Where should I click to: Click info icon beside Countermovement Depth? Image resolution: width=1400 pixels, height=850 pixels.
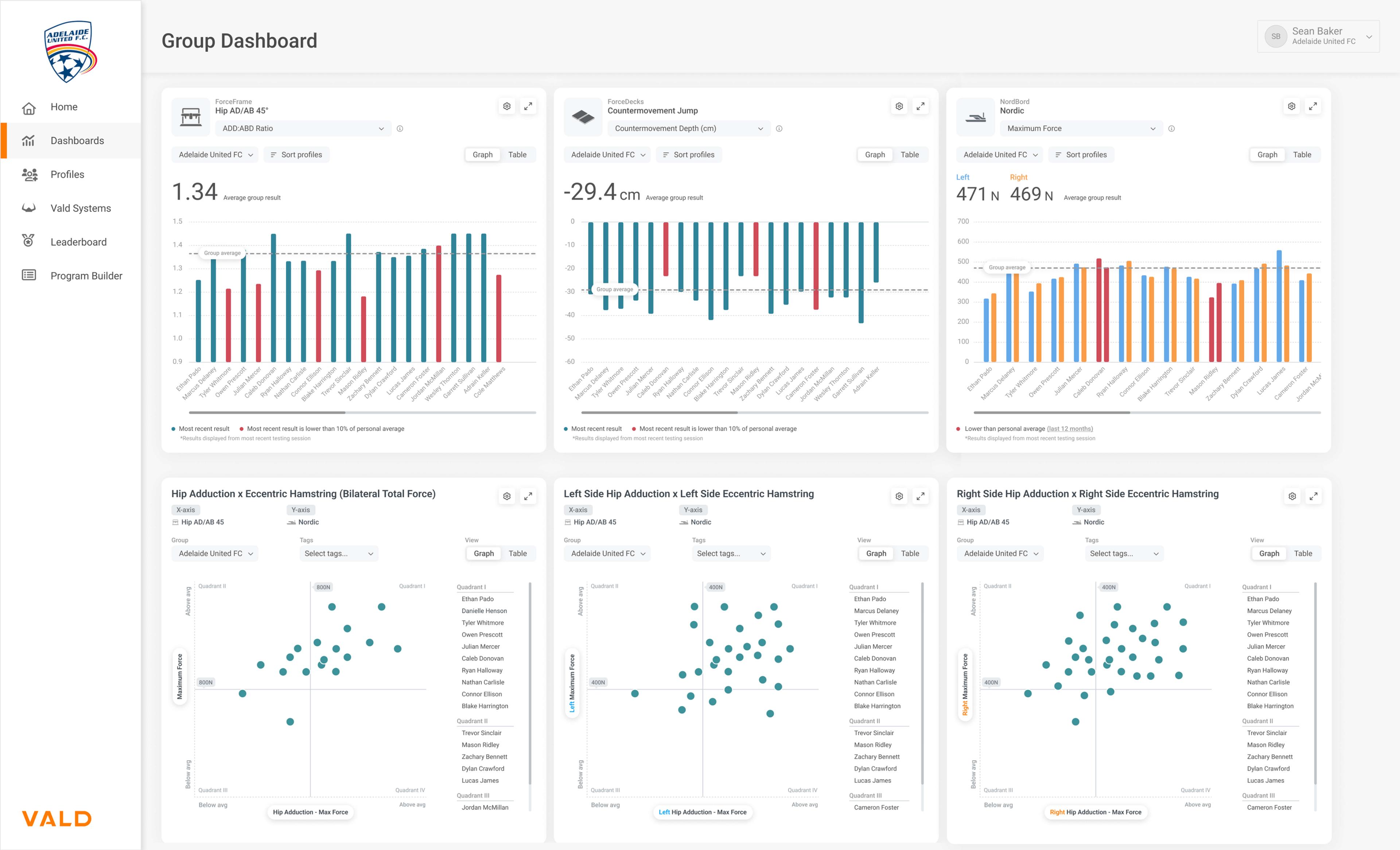point(779,128)
